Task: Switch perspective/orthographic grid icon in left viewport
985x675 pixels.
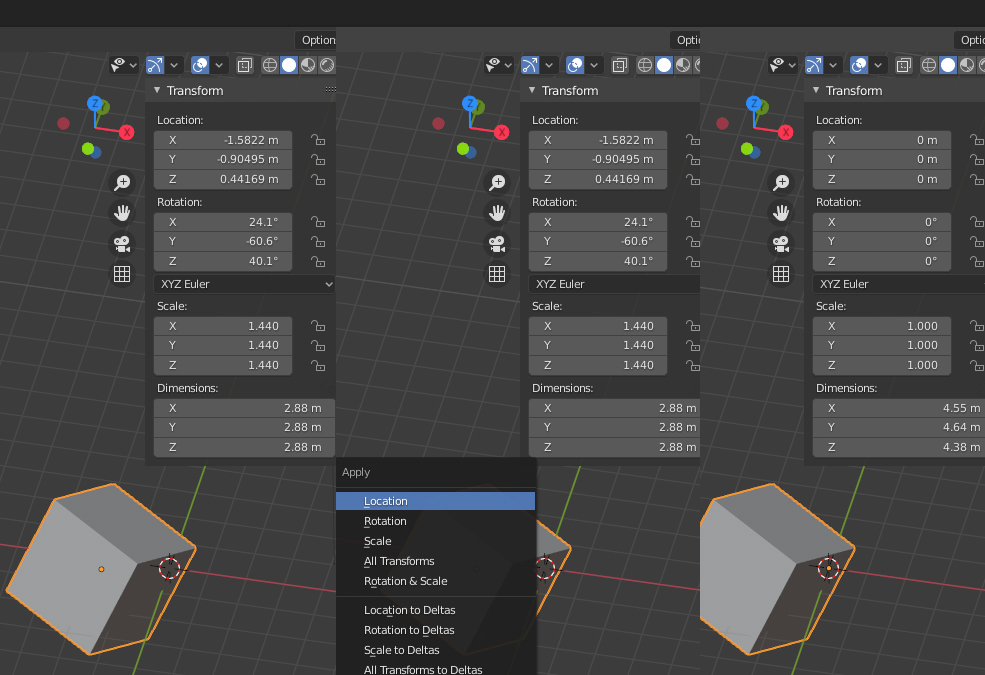Action: [122, 274]
